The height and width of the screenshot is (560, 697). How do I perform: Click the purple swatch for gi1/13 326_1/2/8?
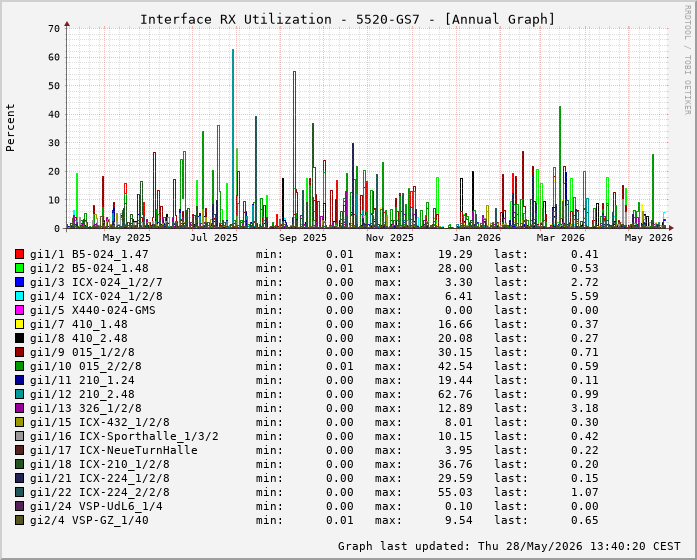click(19, 408)
